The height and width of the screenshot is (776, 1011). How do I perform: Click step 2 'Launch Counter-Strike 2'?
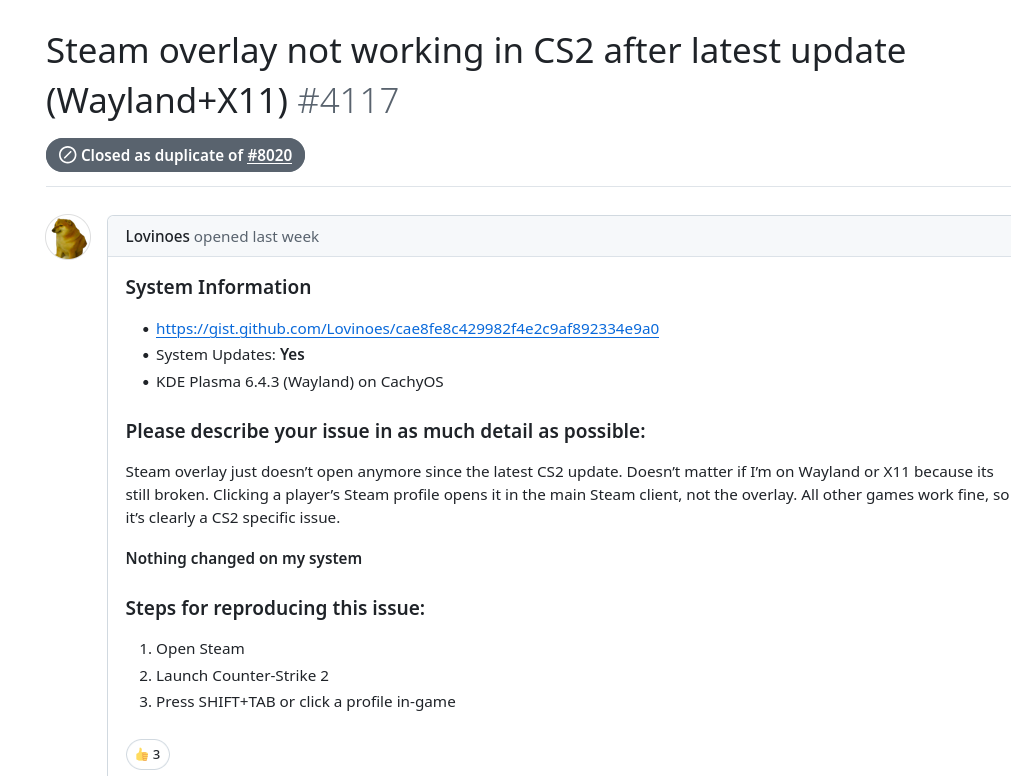click(x=242, y=675)
